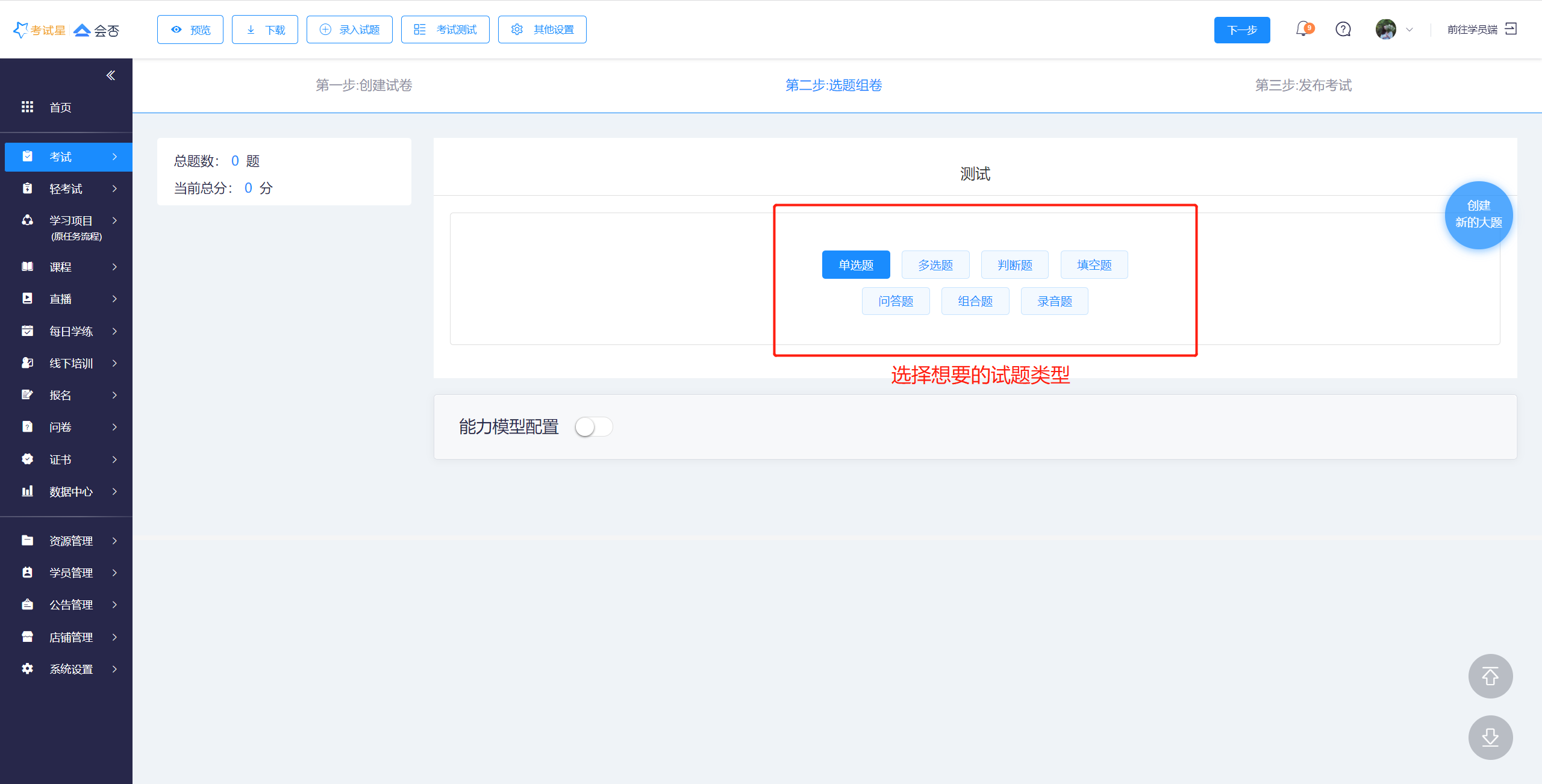Click the 前往学员端 exit icon
This screenshot has width=1542, height=784.
(1511, 29)
